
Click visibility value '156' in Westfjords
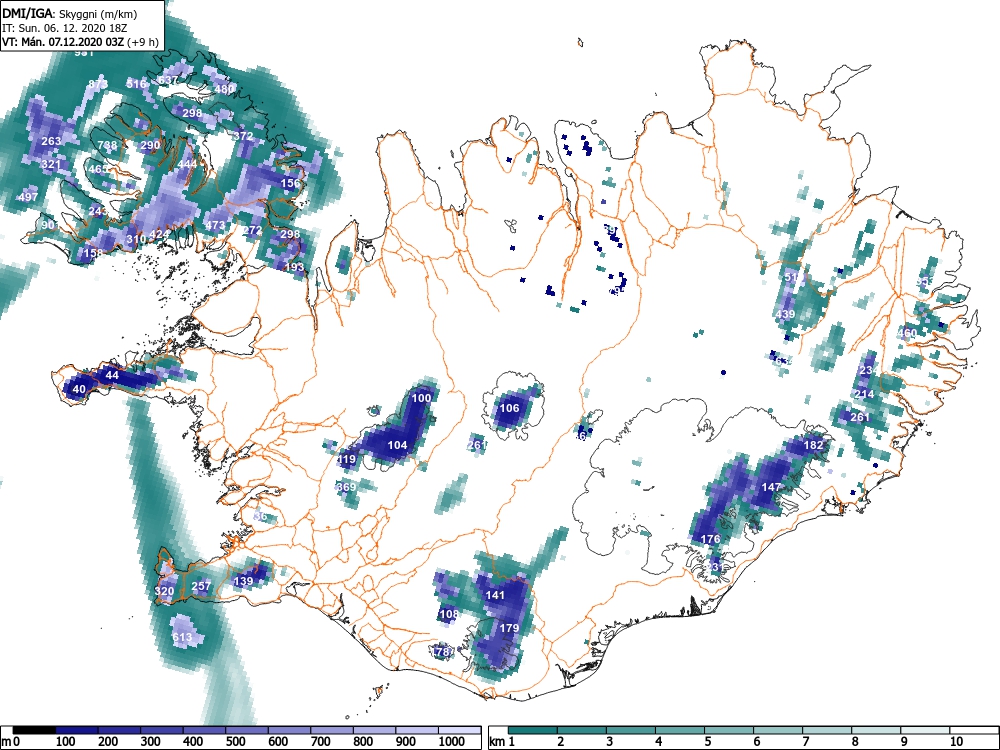pyautogui.click(x=290, y=183)
